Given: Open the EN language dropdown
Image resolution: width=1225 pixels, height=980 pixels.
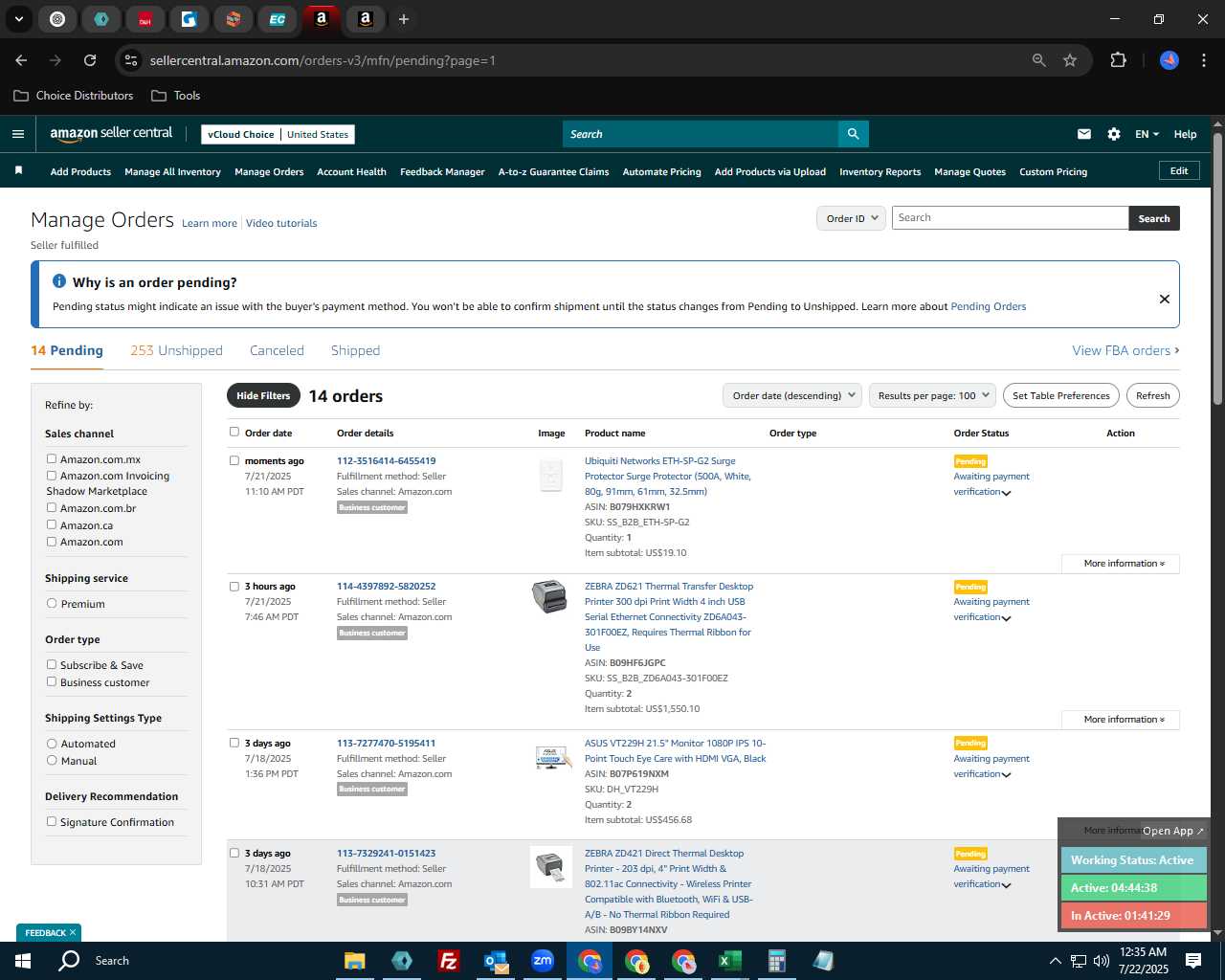Looking at the screenshot, I should [1147, 134].
